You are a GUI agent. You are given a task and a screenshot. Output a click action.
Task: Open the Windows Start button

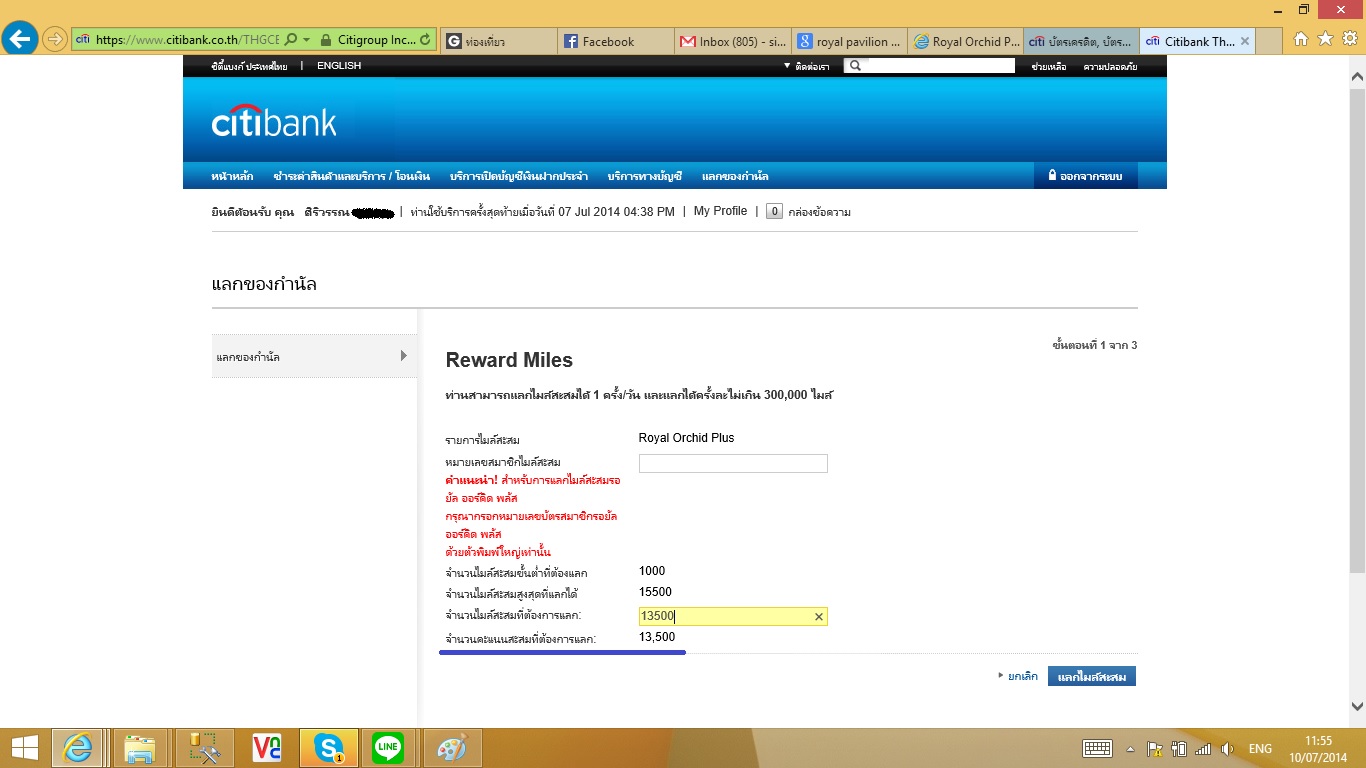click(24, 748)
